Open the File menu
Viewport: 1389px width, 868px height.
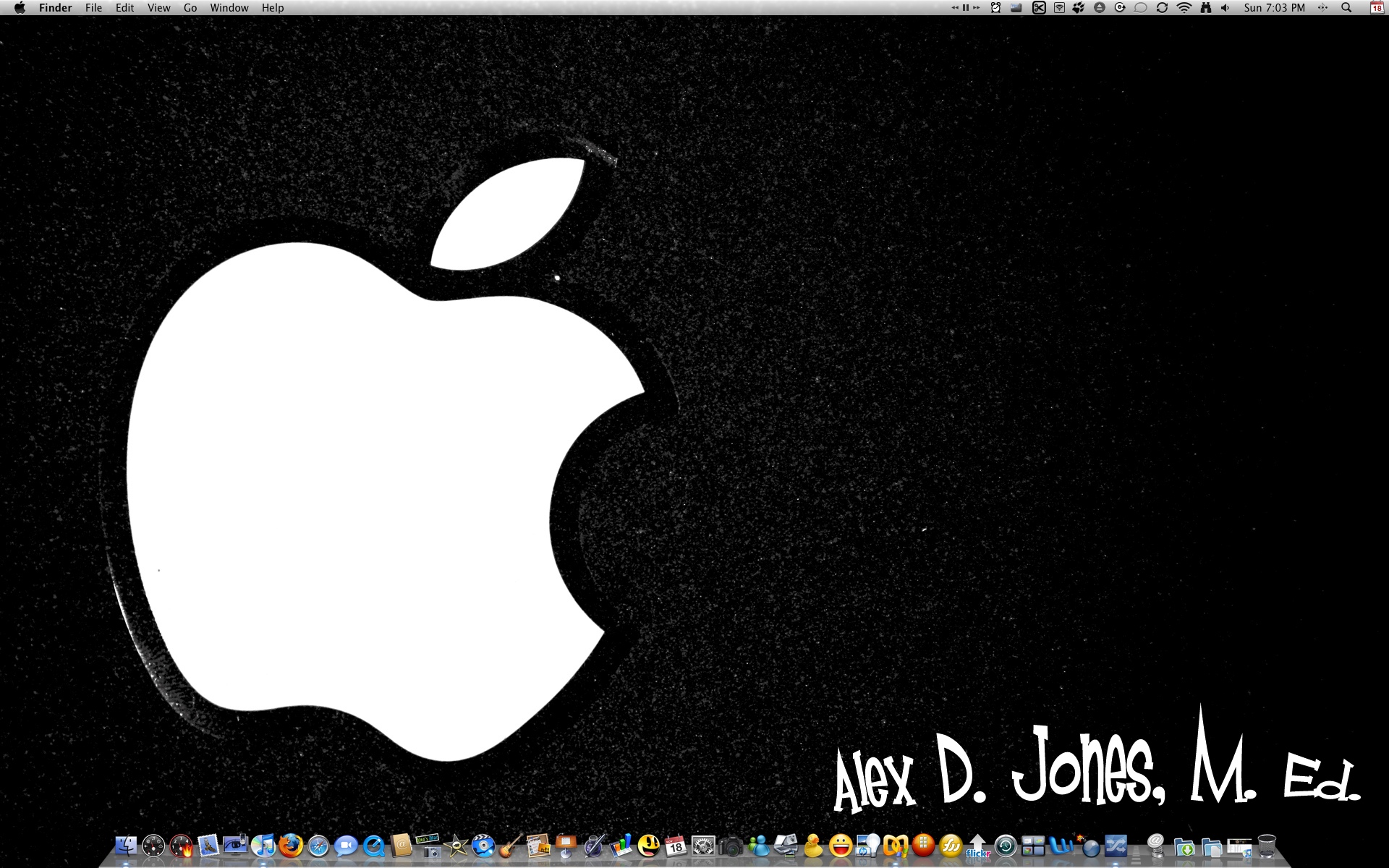(93, 8)
